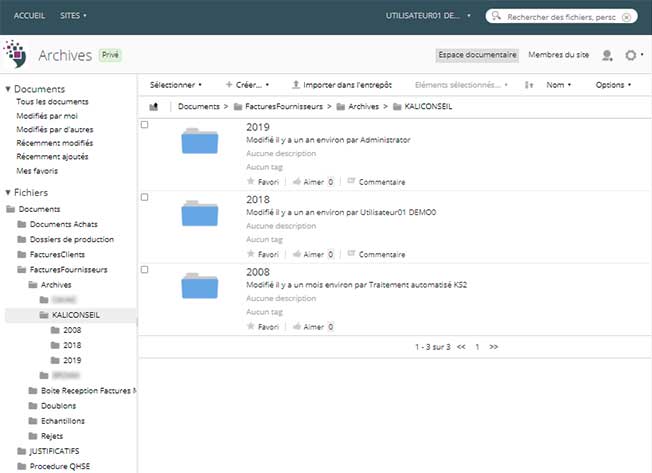Go to Accueil in the top menu
This screenshot has height=473, width=652.
coord(29,16)
